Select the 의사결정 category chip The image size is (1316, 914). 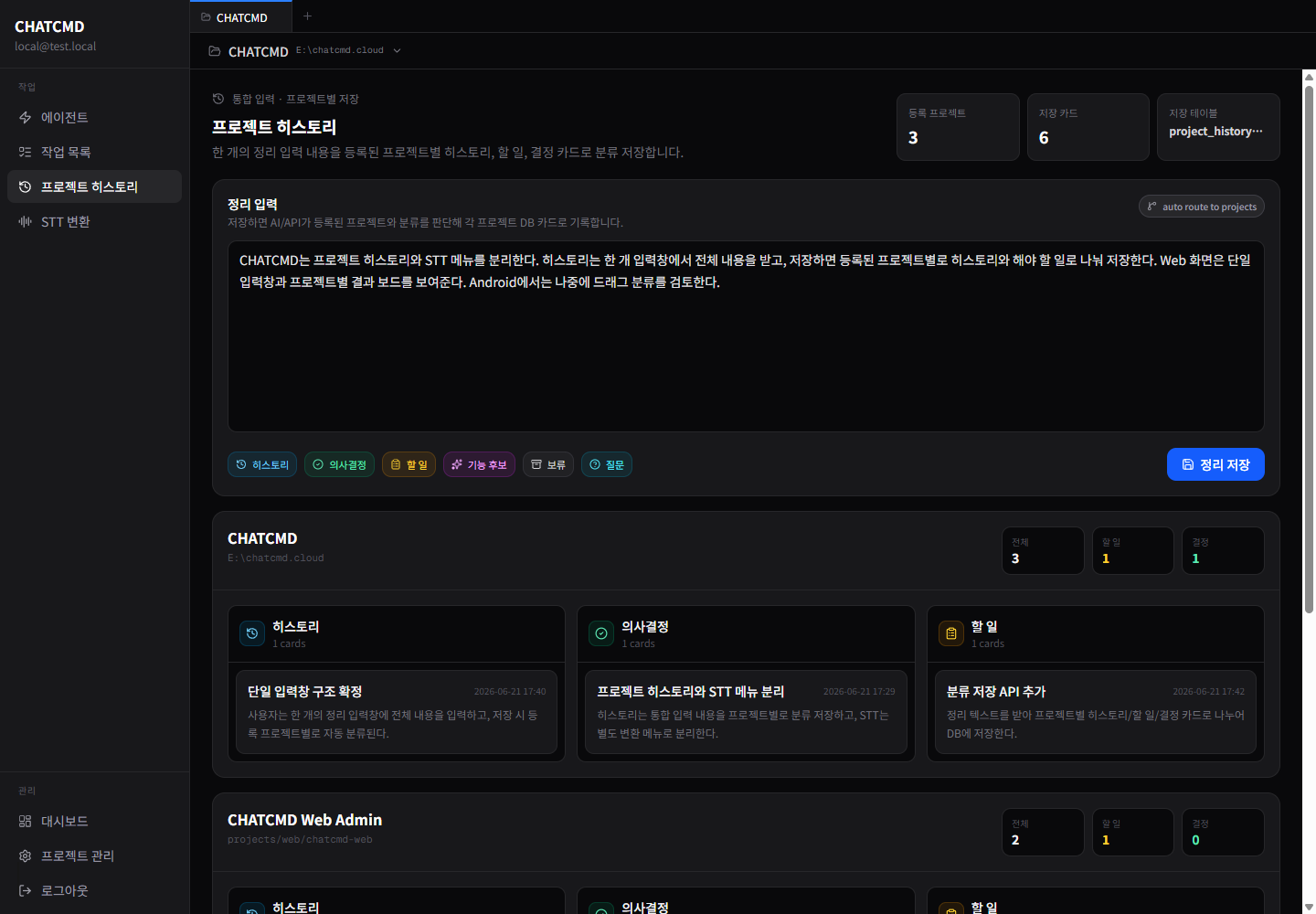point(339,464)
